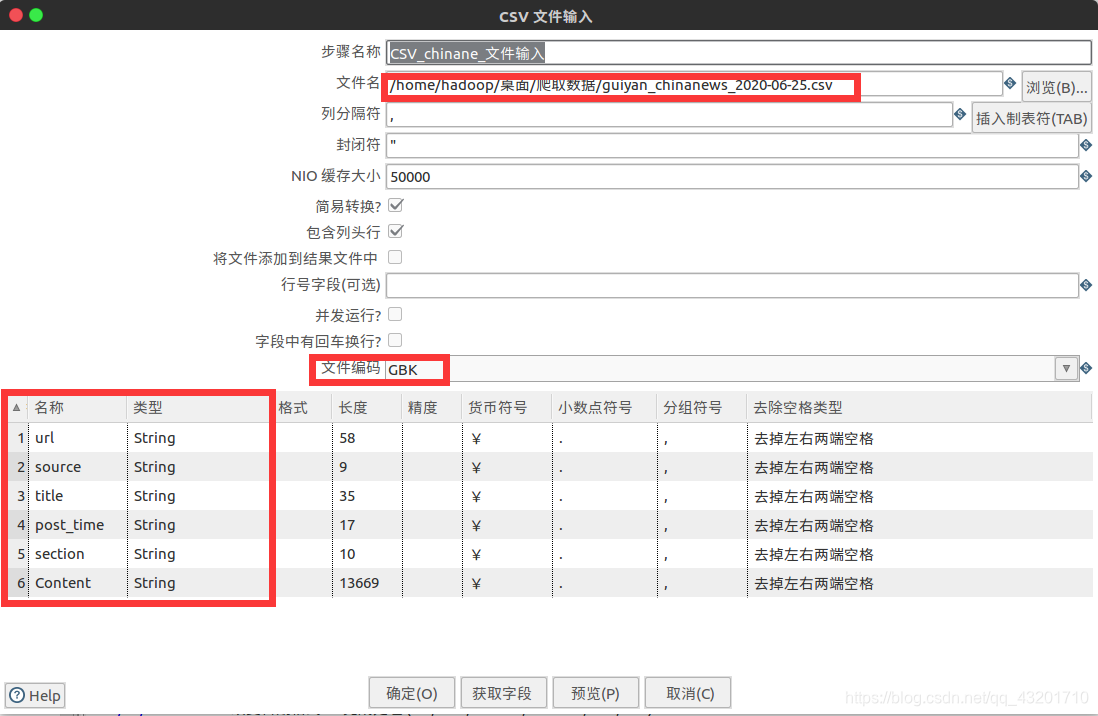Click the 类型 column header
The height and width of the screenshot is (716, 1098).
pos(199,407)
